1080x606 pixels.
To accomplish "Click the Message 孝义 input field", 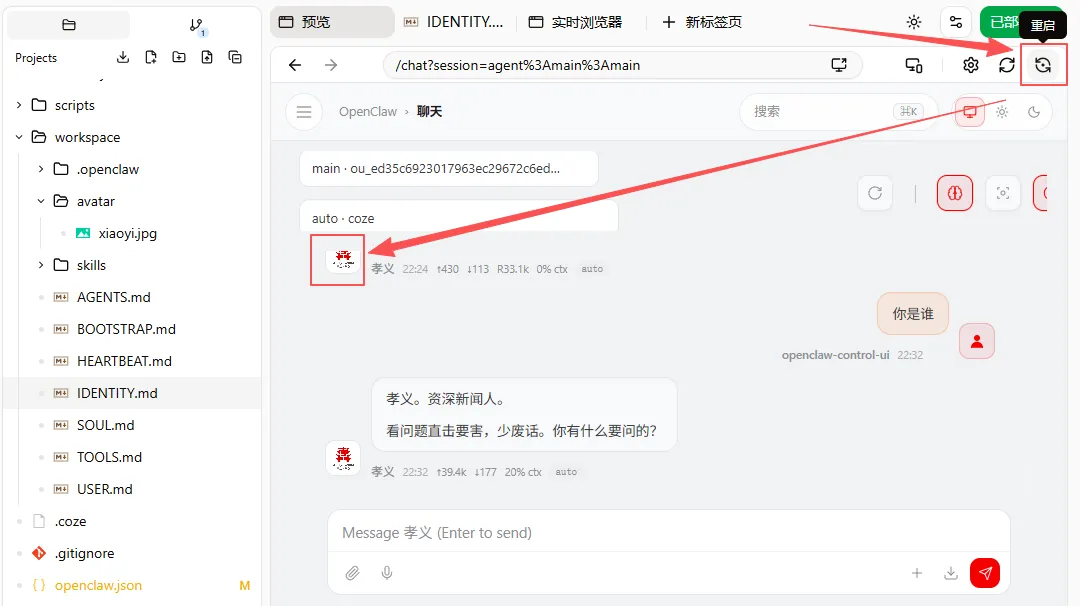I will click(668, 533).
